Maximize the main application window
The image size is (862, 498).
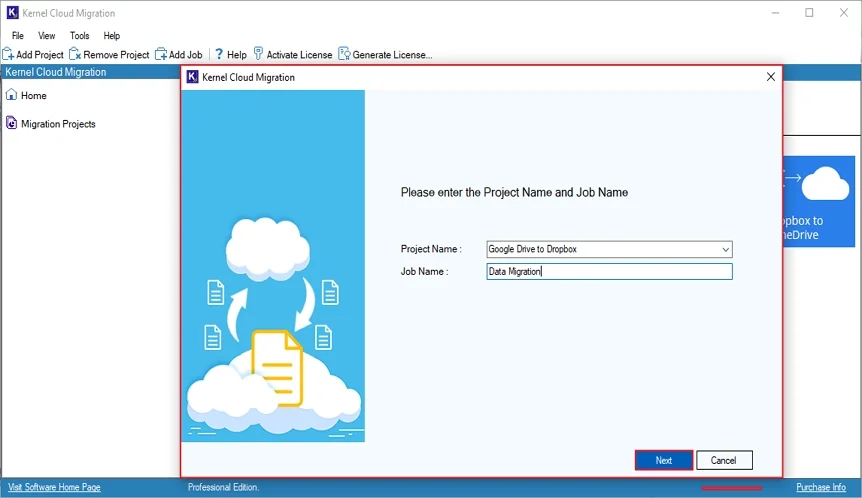pyautogui.click(x=809, y=13)
